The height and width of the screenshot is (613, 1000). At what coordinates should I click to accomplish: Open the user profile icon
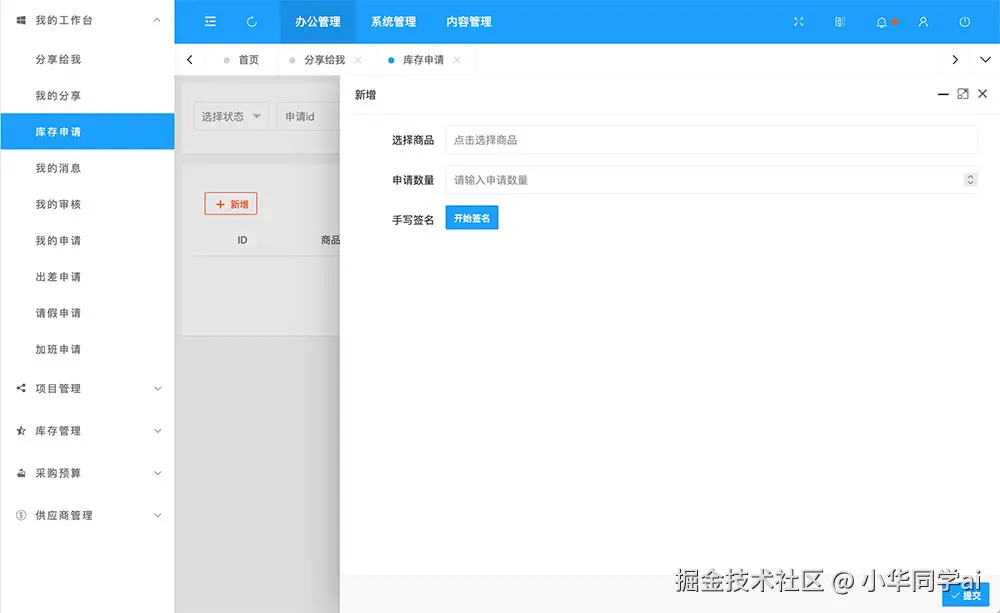pos(923,22)
